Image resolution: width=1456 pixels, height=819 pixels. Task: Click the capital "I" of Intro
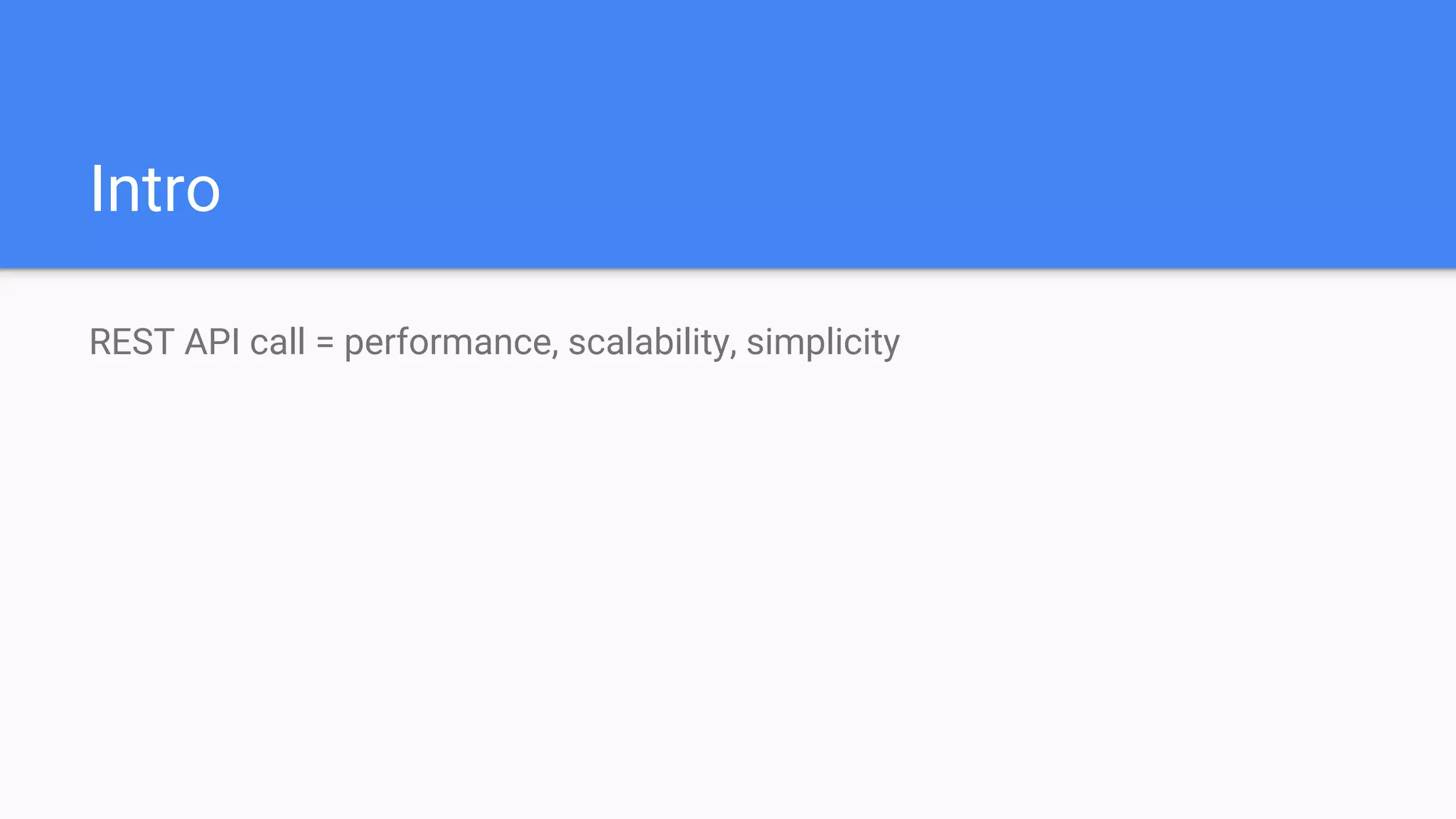click(x=95, y=189)
